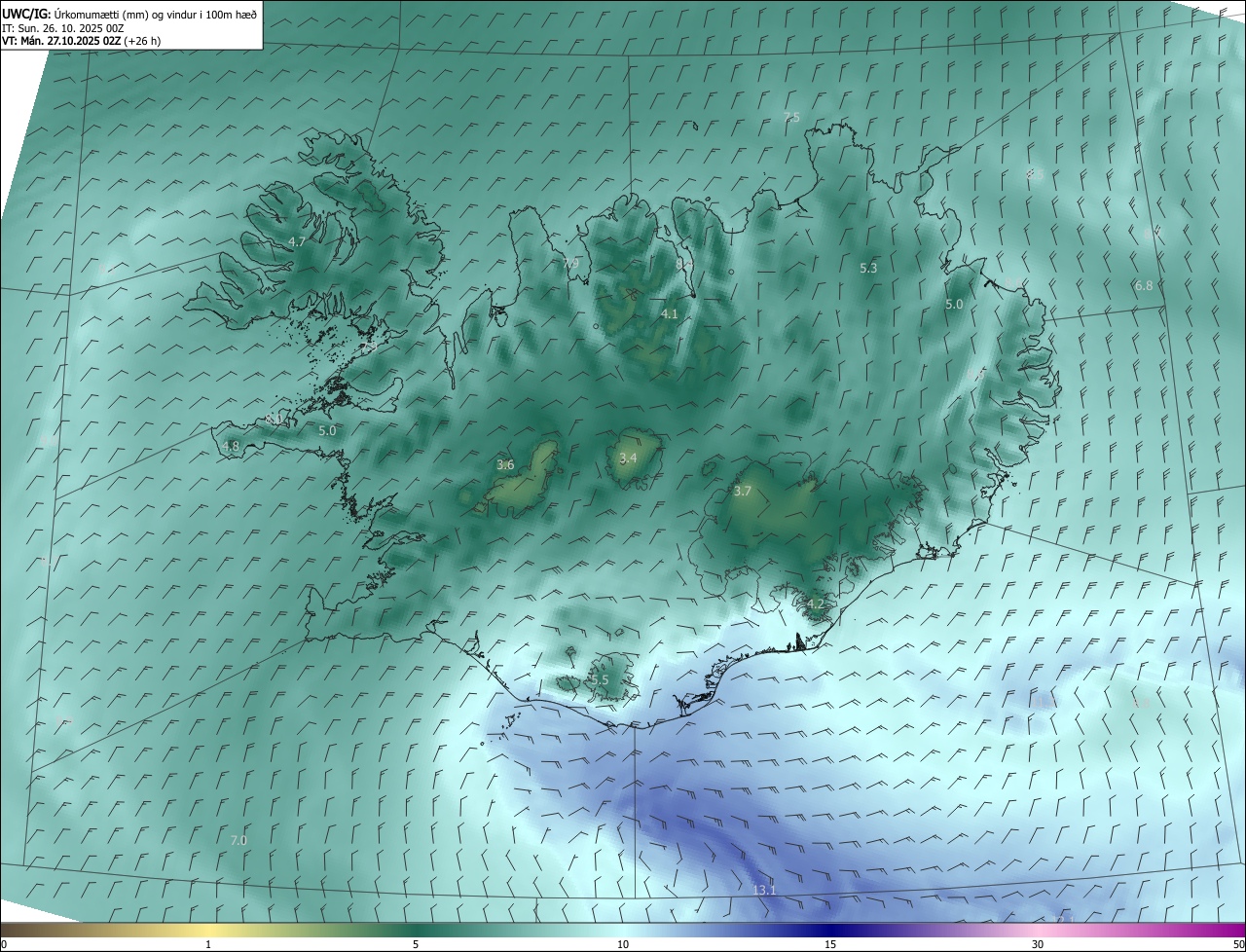Click the 5 tick label on the color scale
1246x952 pixels.
coord(416,944)
